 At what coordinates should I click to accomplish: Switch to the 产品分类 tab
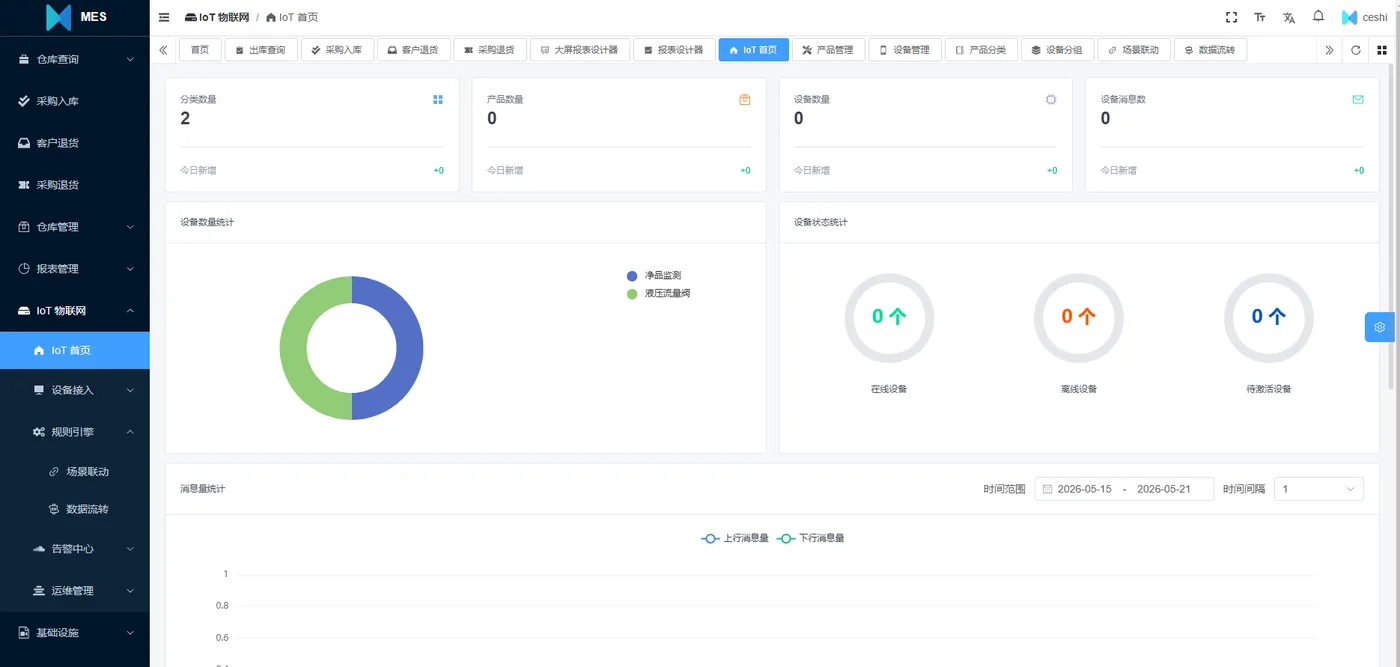[x=981, y=50]
